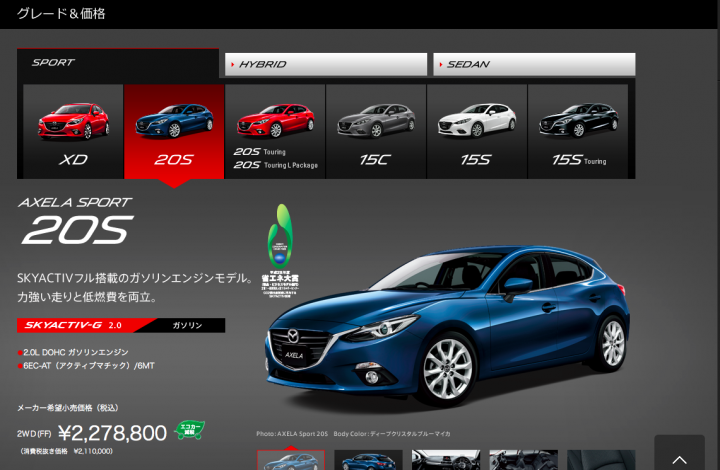Open the second rear-view gallery thumbnail
The image size is (720, 470).
click(x=368, y=460)
